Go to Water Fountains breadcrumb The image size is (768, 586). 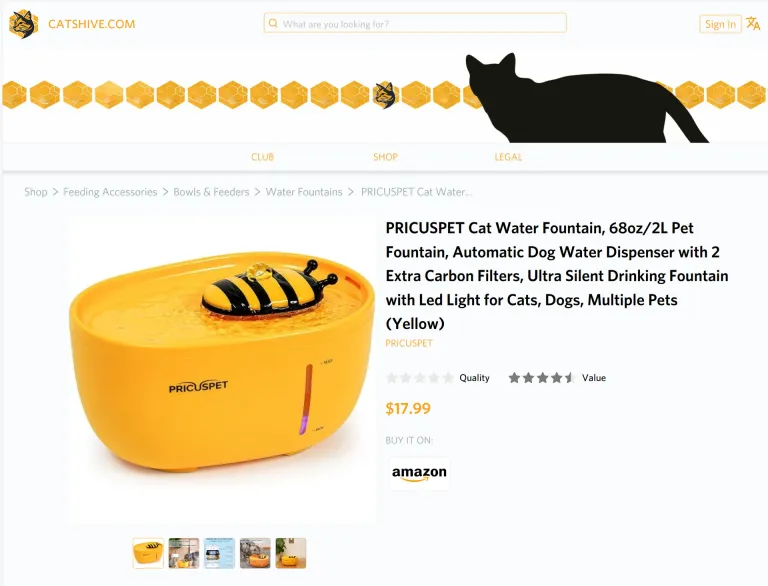(x=304, y=192)
